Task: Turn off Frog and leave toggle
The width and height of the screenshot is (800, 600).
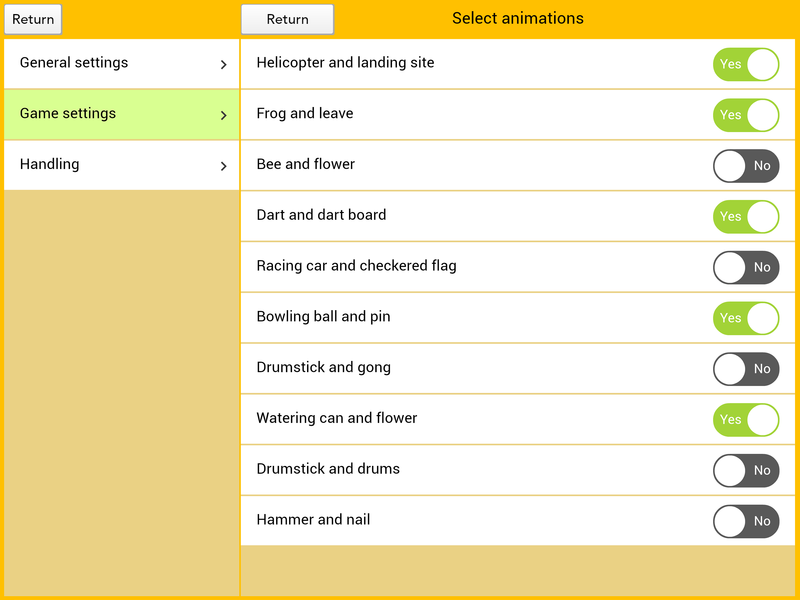Action: coord(746,115)
